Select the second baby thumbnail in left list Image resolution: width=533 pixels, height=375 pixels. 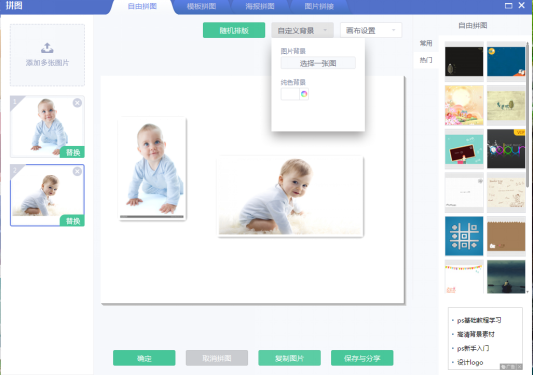[47, 195]
